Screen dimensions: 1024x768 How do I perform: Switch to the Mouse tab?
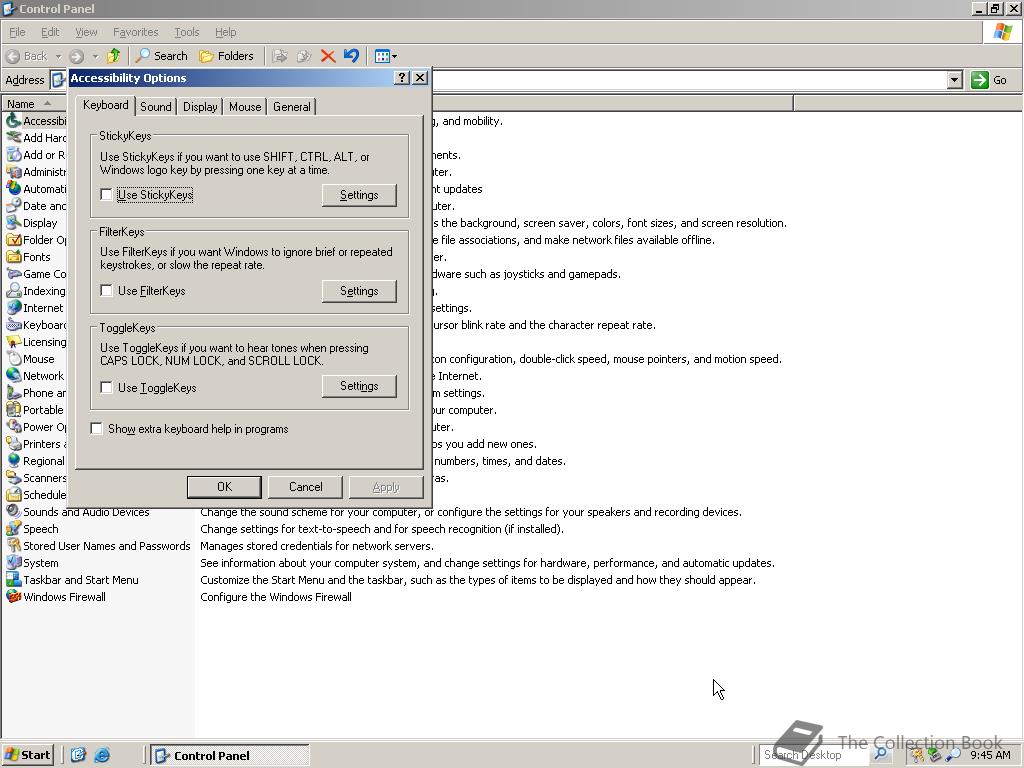pos(245,106)
